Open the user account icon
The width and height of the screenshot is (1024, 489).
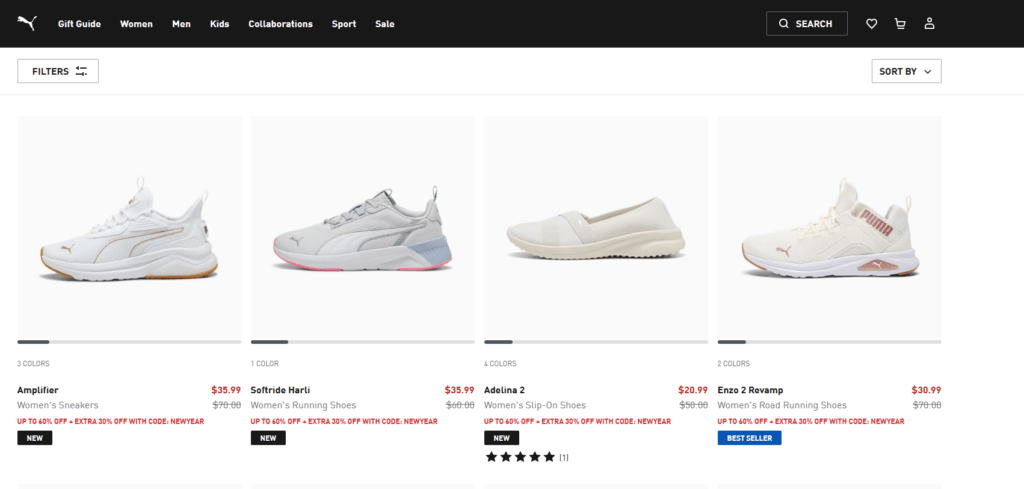point(929,24)
